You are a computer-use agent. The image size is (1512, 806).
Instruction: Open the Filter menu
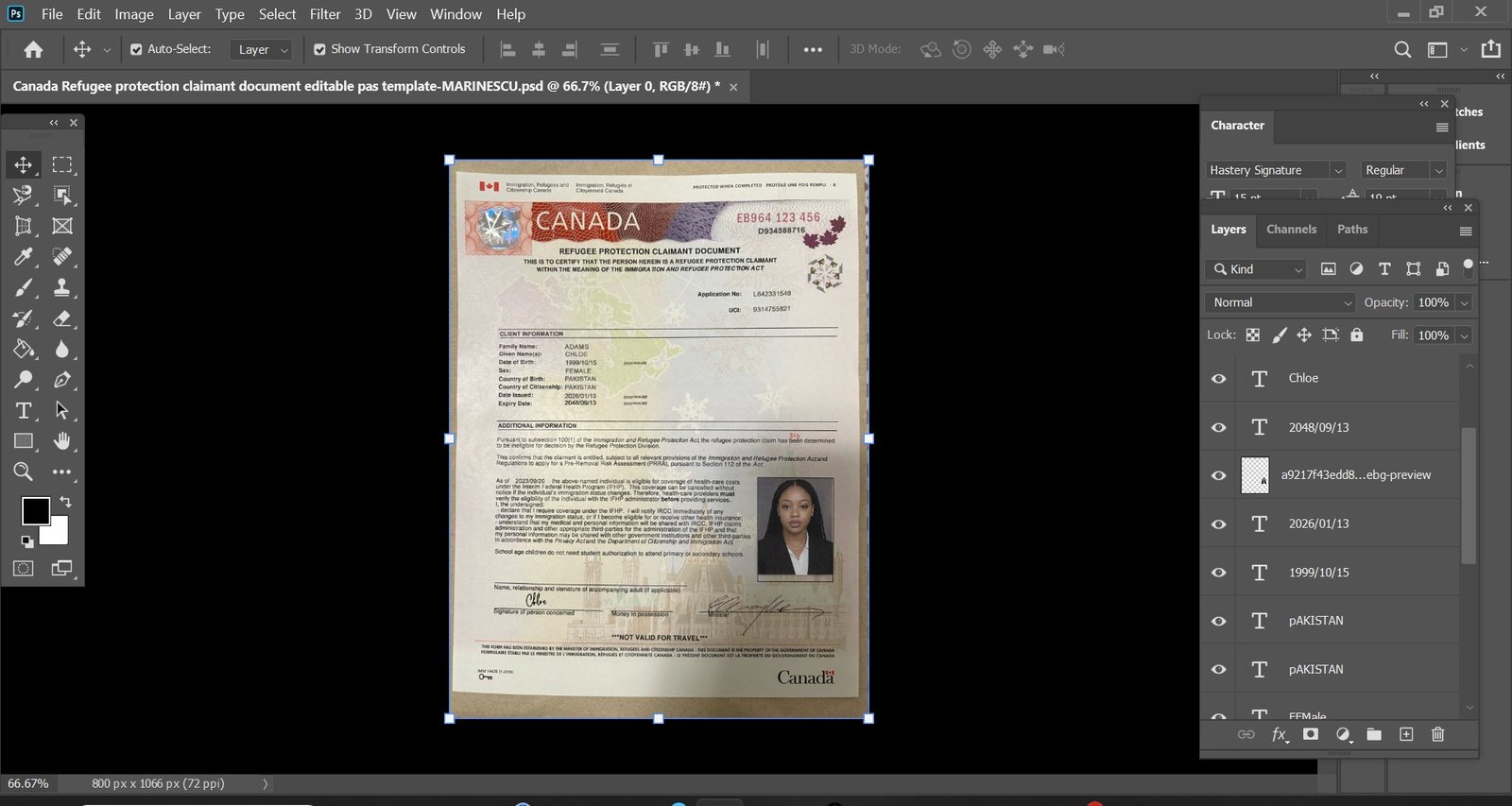tap(325, 14)
